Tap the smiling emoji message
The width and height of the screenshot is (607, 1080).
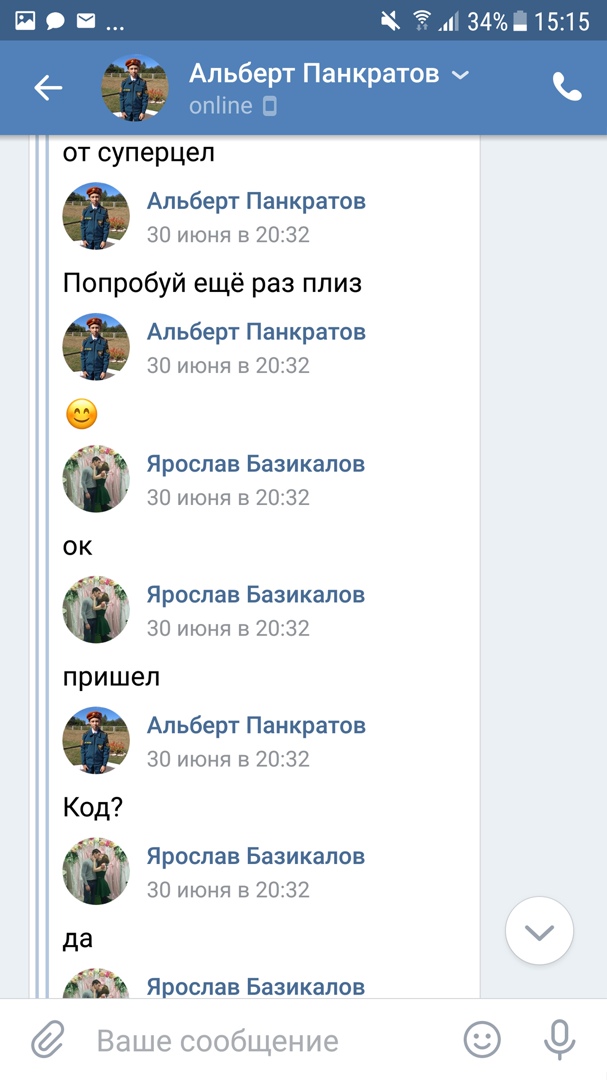(x=82, y=414)
